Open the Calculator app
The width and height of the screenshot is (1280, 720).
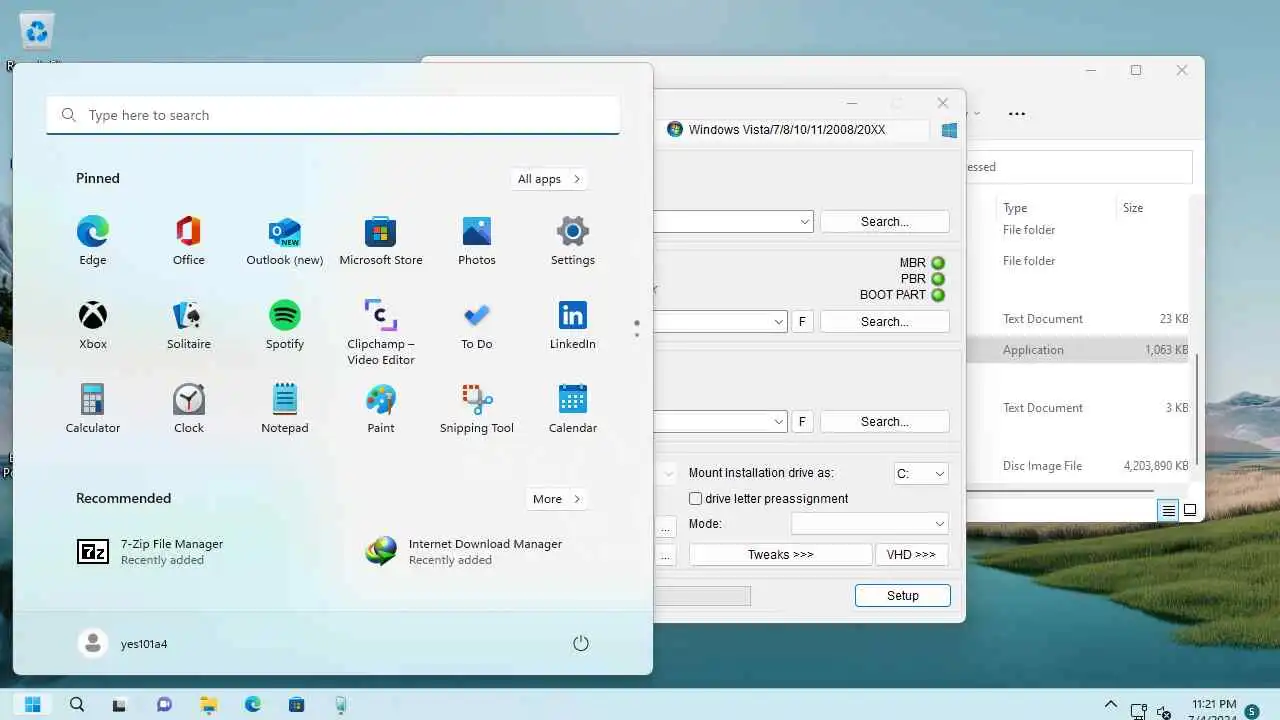click(93, 409)
